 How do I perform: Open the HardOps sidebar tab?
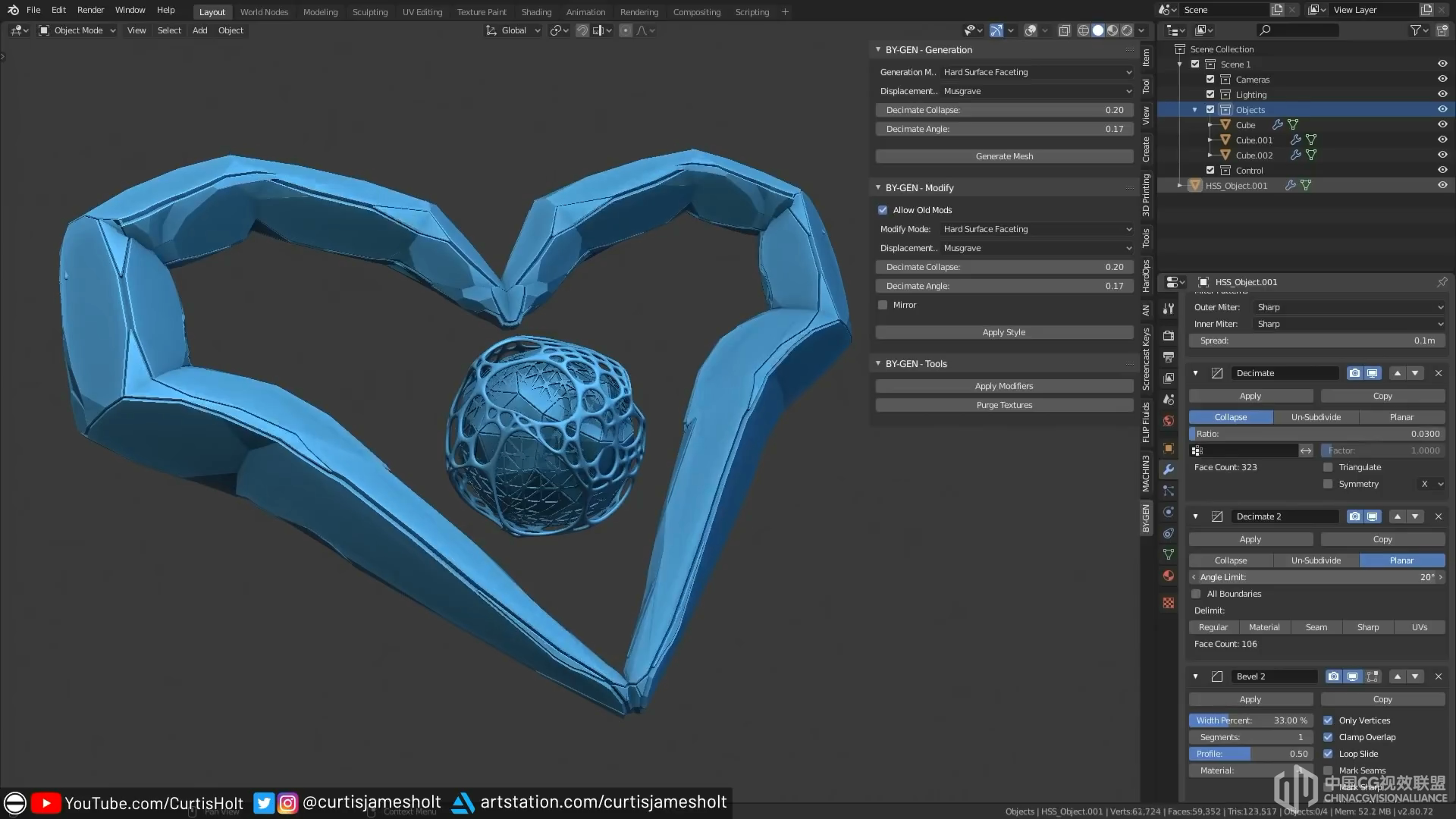pyautogui.click(x=1146, y=276)
